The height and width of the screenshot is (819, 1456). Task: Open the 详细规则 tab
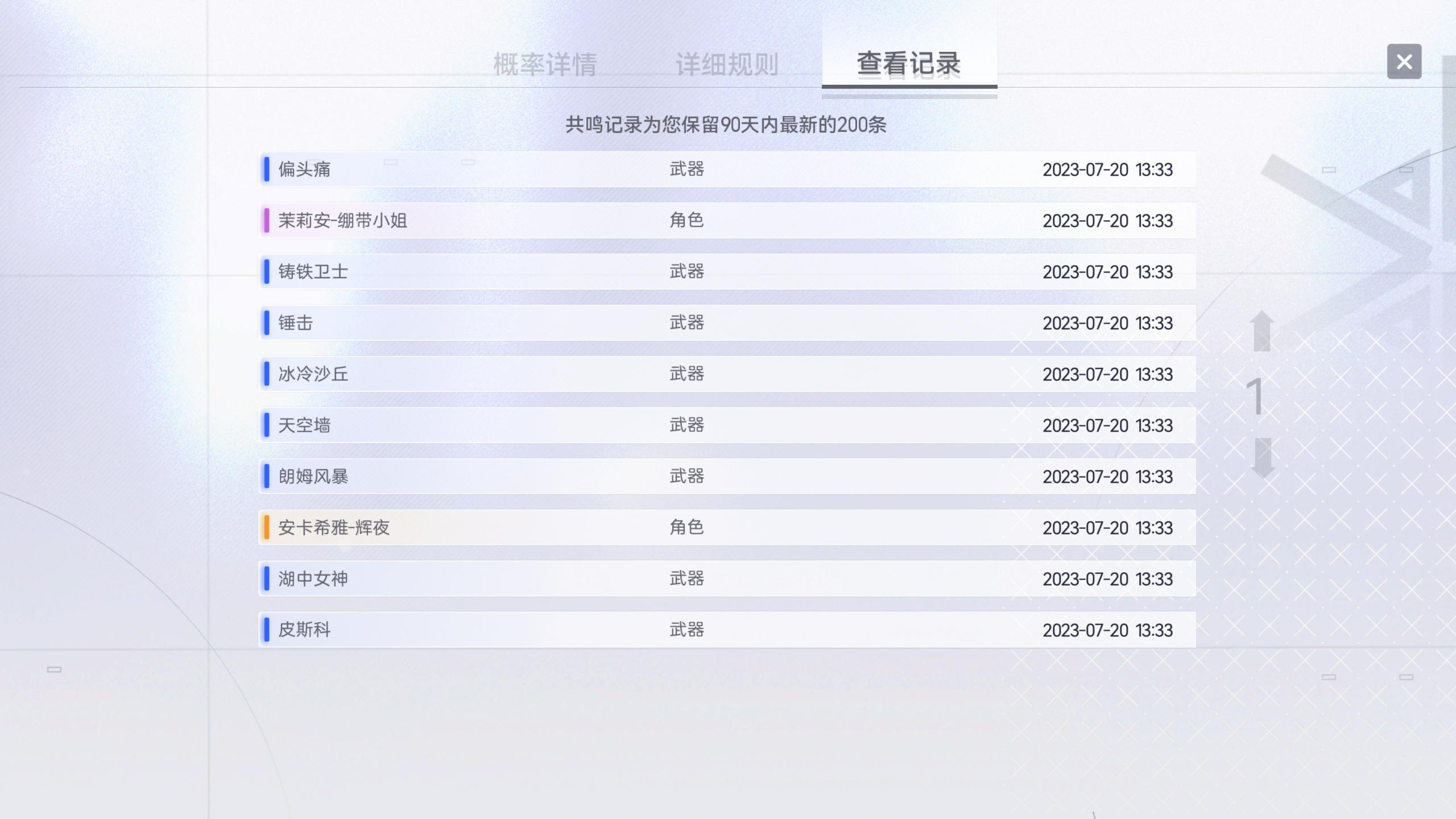tap(727, 64)
